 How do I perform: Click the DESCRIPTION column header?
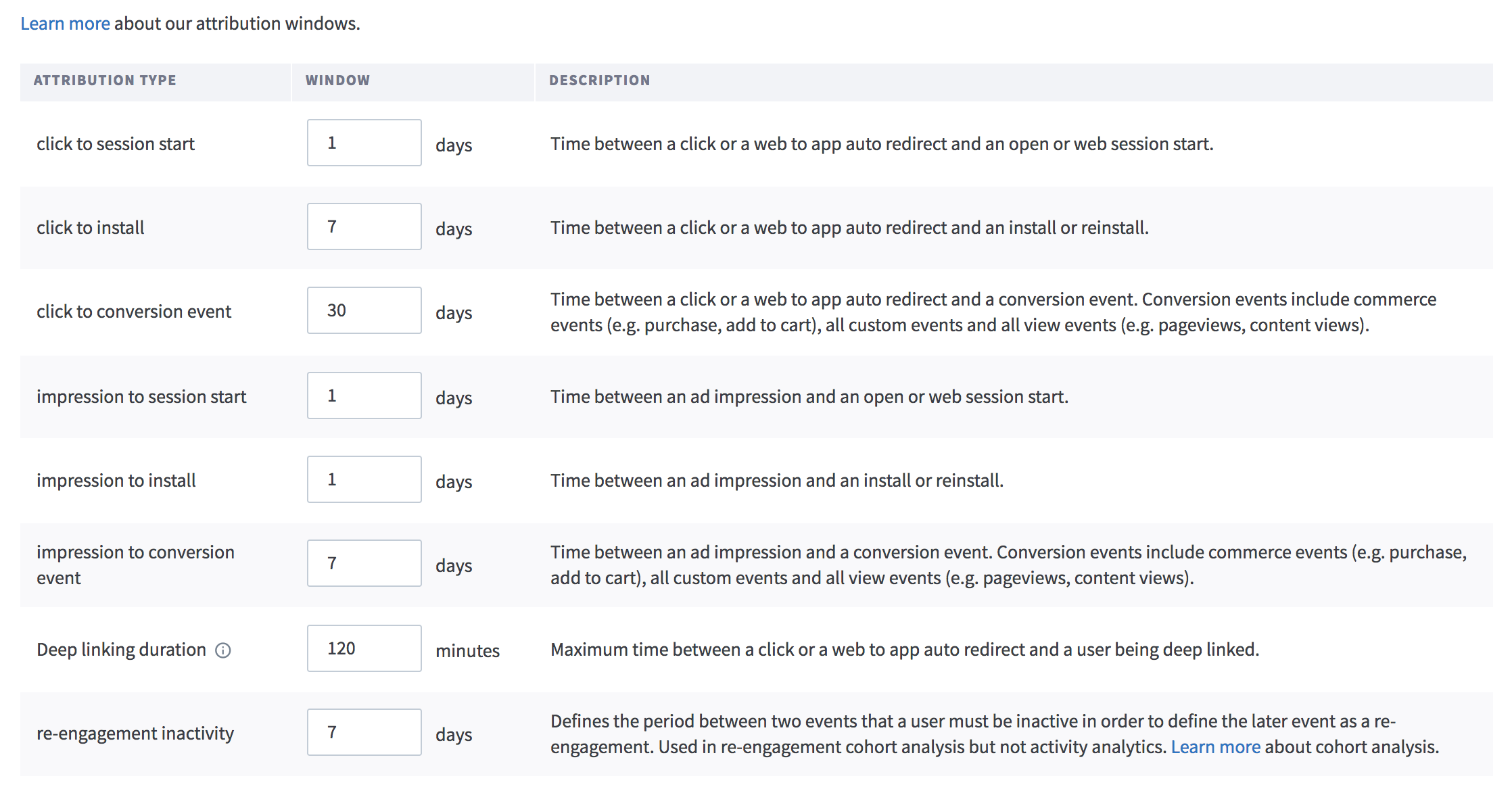click(599, 80)
